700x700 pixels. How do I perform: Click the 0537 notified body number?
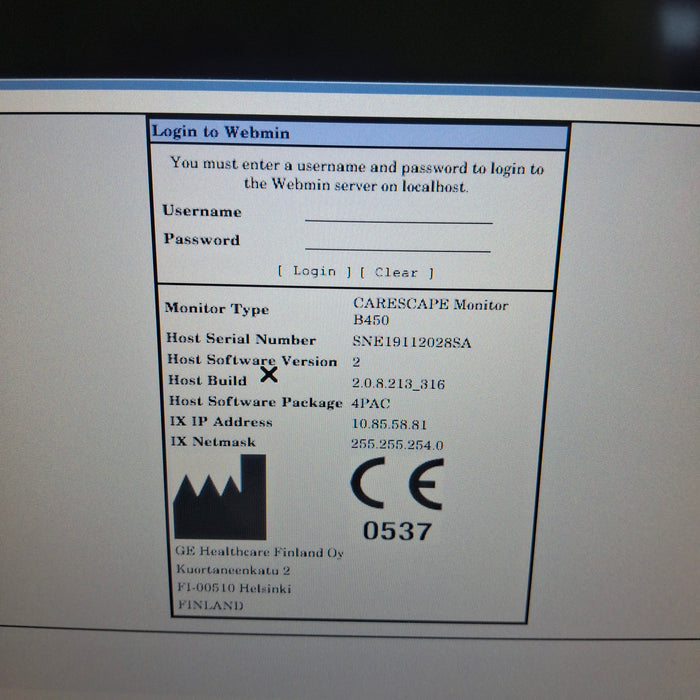[396, 532]
